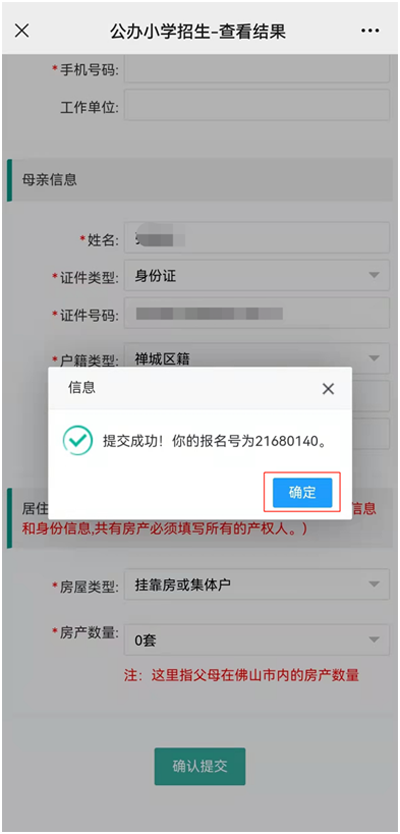Screen dimensions: 400x834
Task: Expand the 证件类型 dropdown arrow
Action: (374, 275)
